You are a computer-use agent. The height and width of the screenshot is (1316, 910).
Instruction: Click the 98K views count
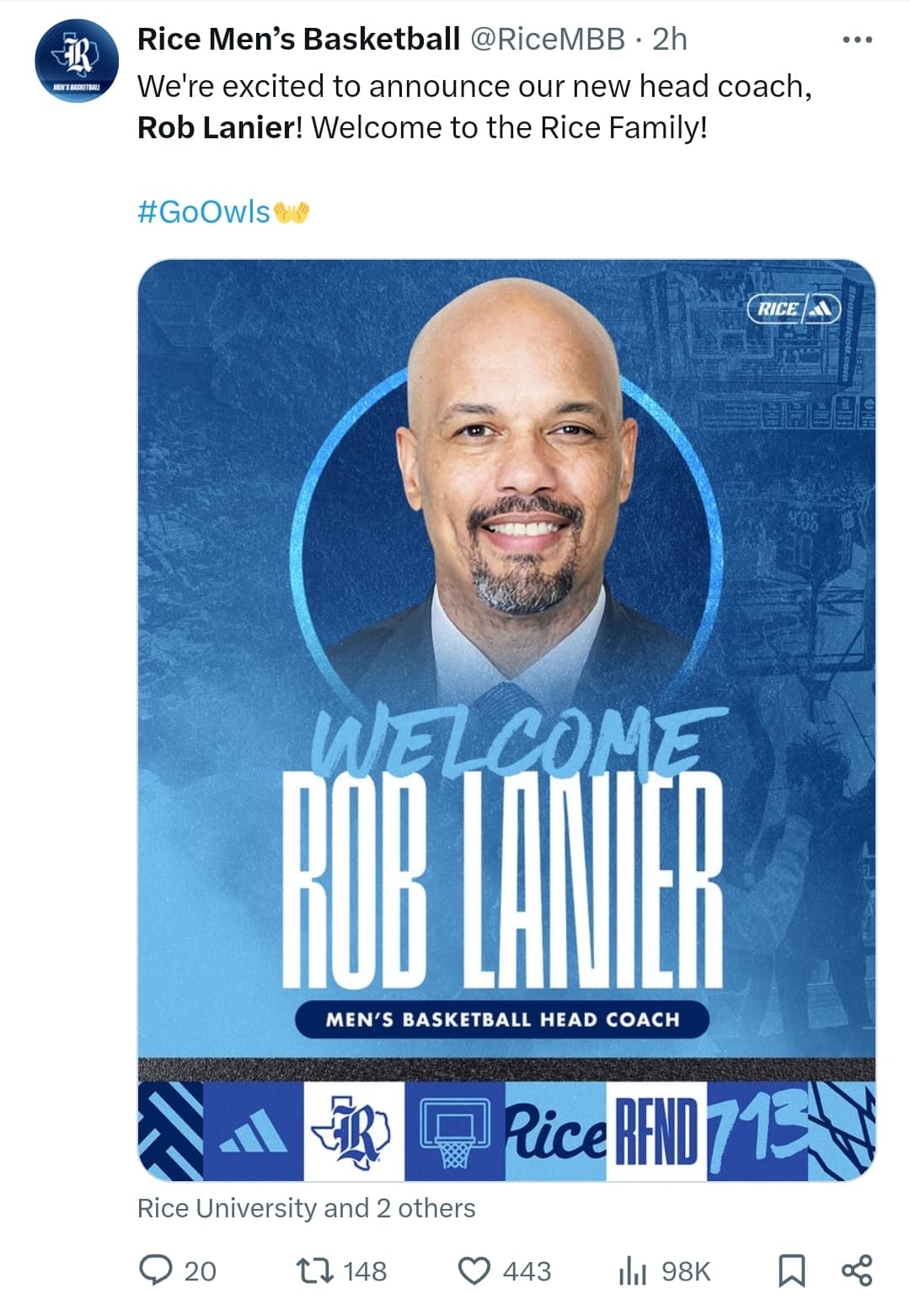686,1271
